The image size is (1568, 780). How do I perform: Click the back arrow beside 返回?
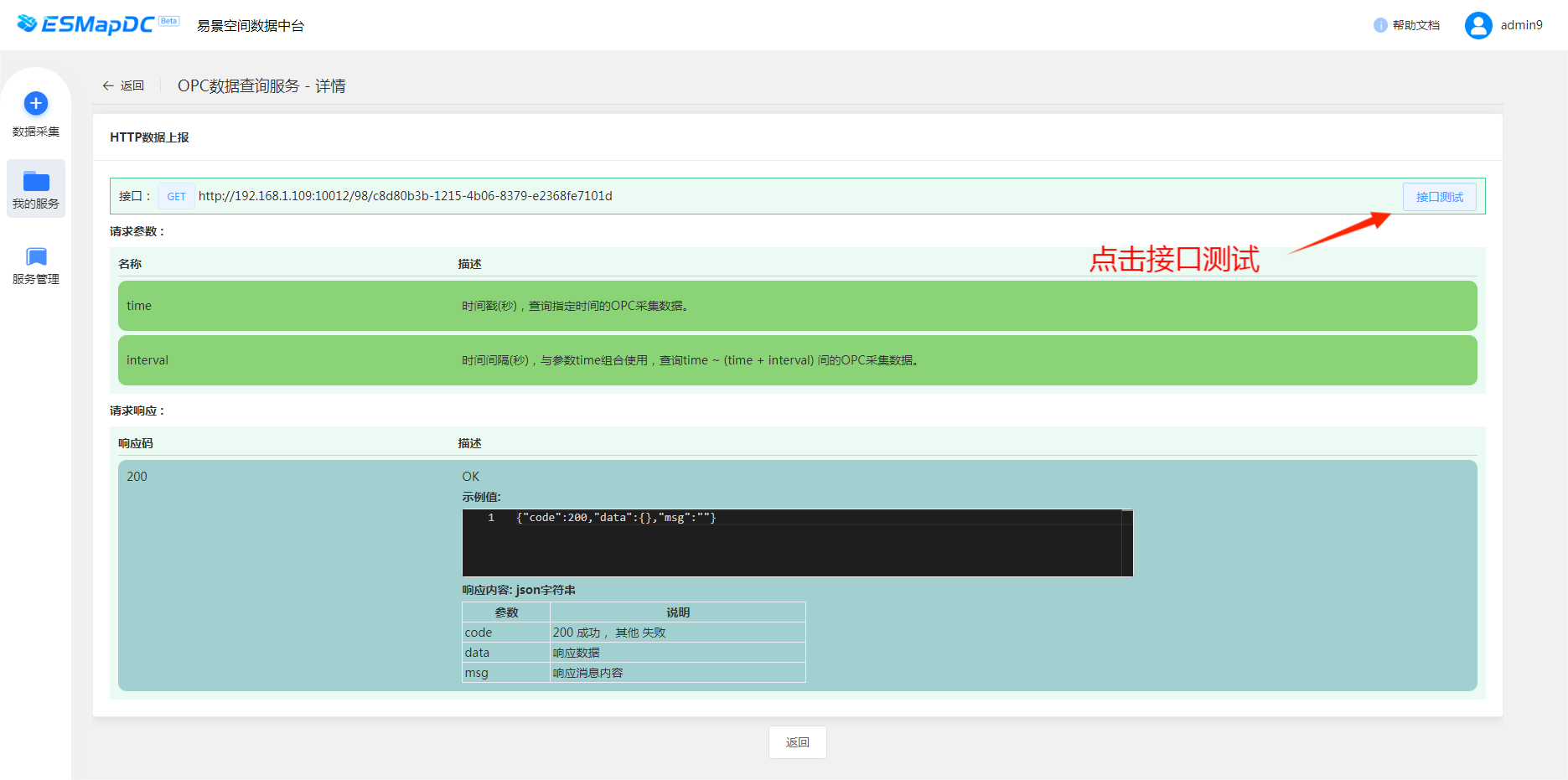pyautogui.click(x=108, y=85)
